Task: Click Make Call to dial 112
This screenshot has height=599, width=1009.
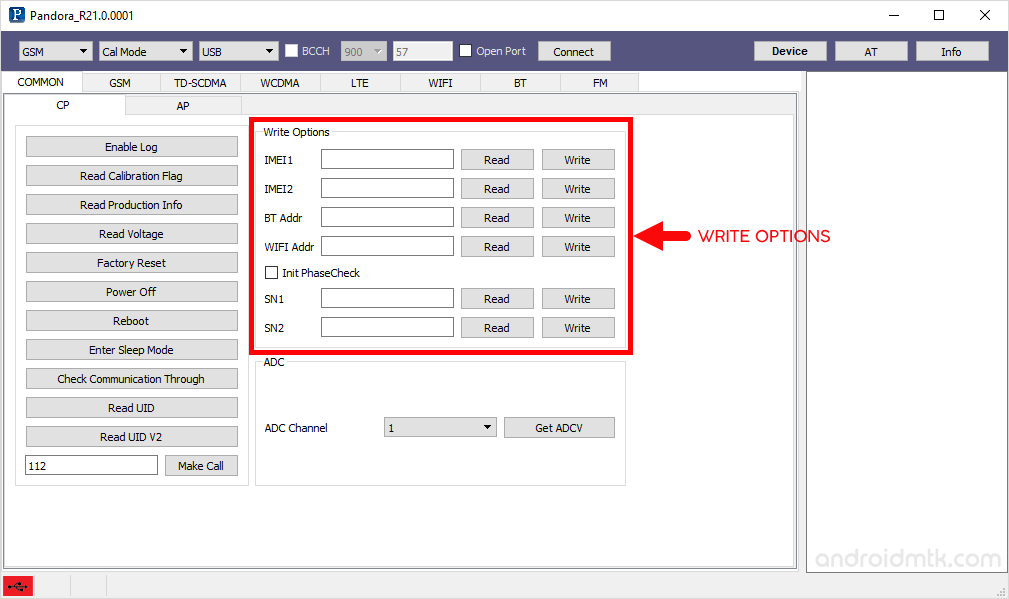Action: point(201,465)
